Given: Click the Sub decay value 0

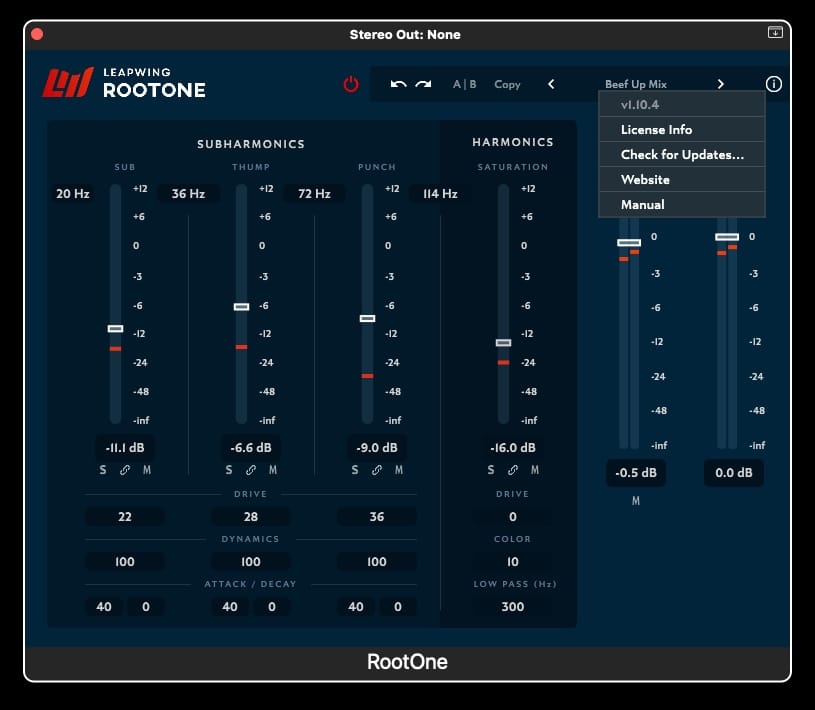Looking at the screenshot, I should 146,607.
